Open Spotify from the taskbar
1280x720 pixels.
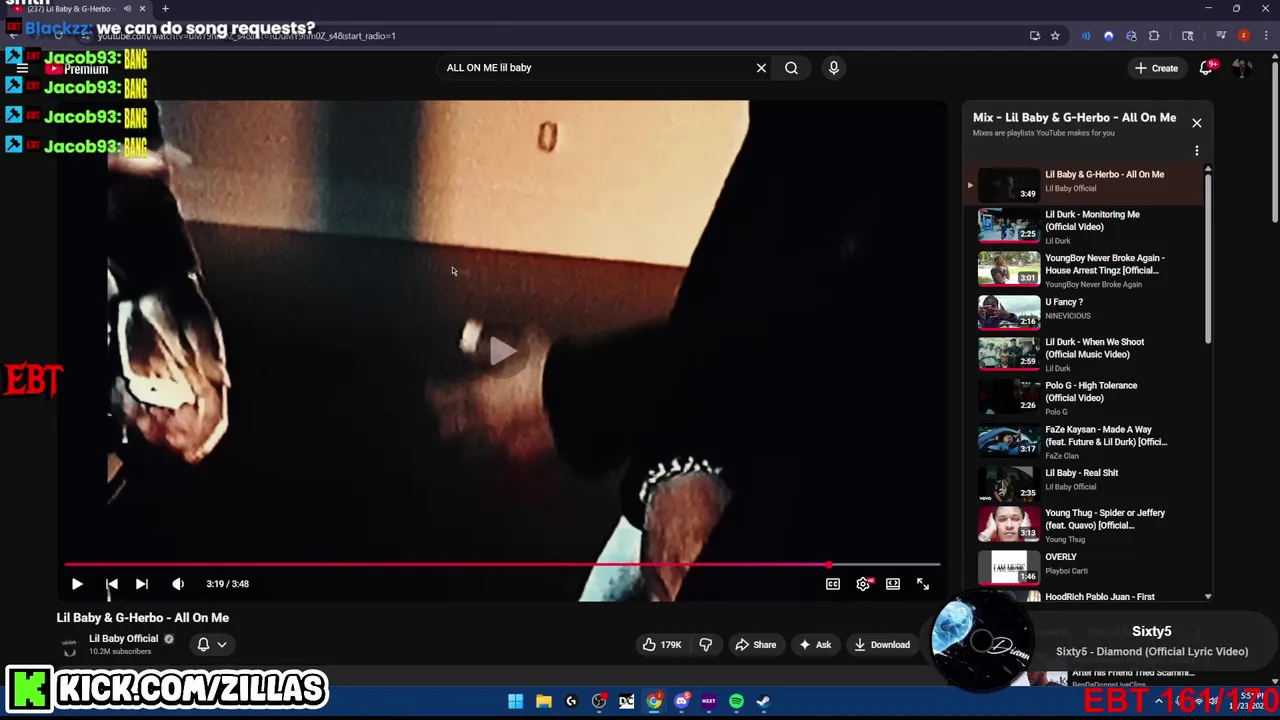736,701
